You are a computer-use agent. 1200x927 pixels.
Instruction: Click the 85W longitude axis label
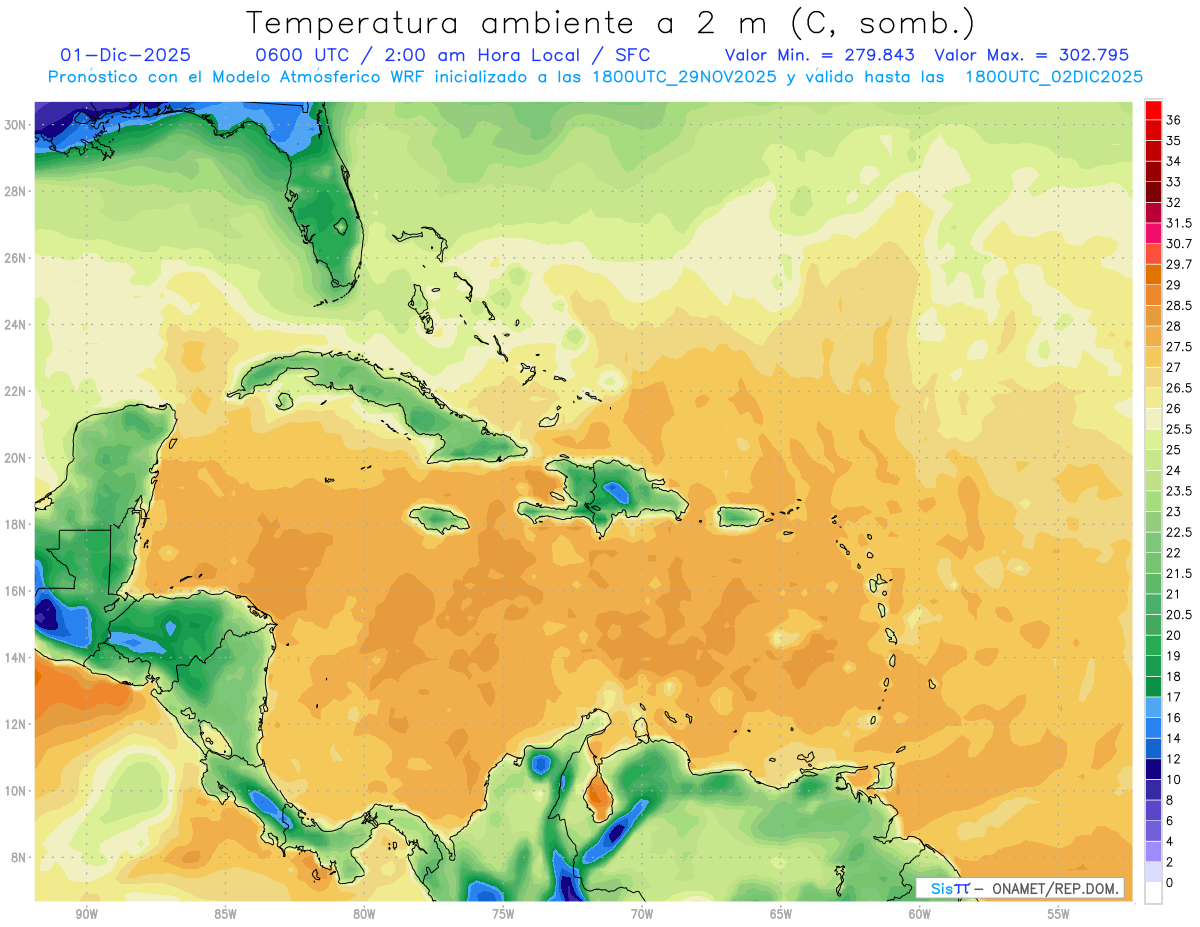[x=225, y=914]
